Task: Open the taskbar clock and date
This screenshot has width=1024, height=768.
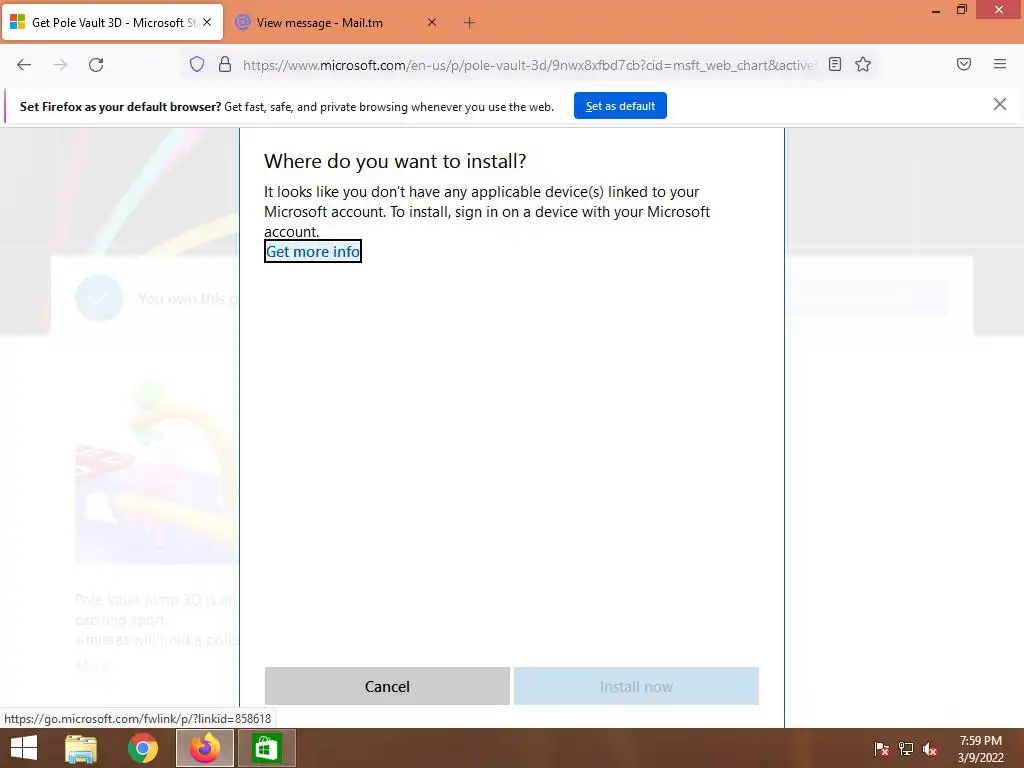Action: (x=980, y=749)
